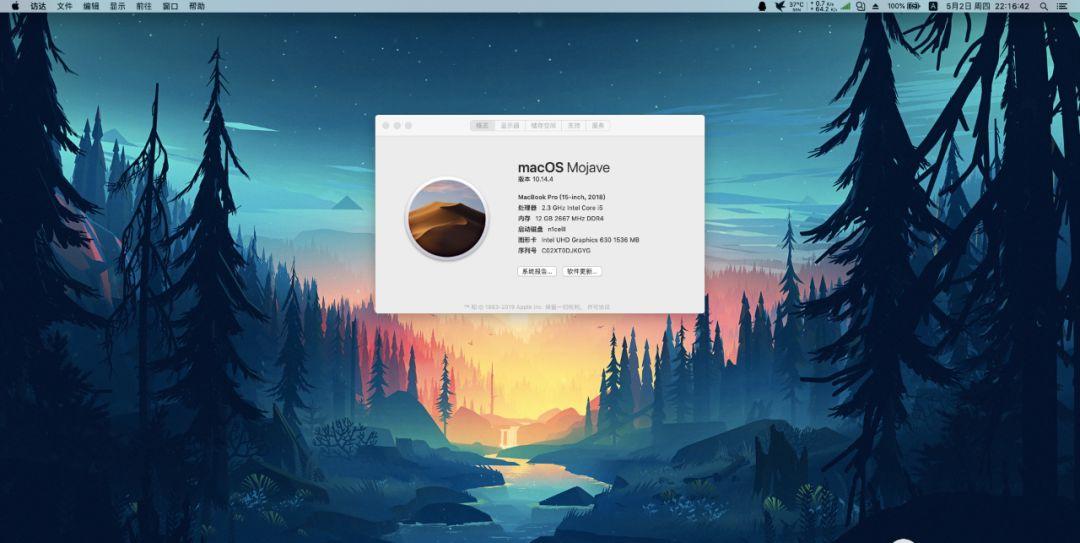This screenshot has height=543, width=1080.
Task: Click the serial number C02XT0DJKGYG
Action: [x=566, y=251]
